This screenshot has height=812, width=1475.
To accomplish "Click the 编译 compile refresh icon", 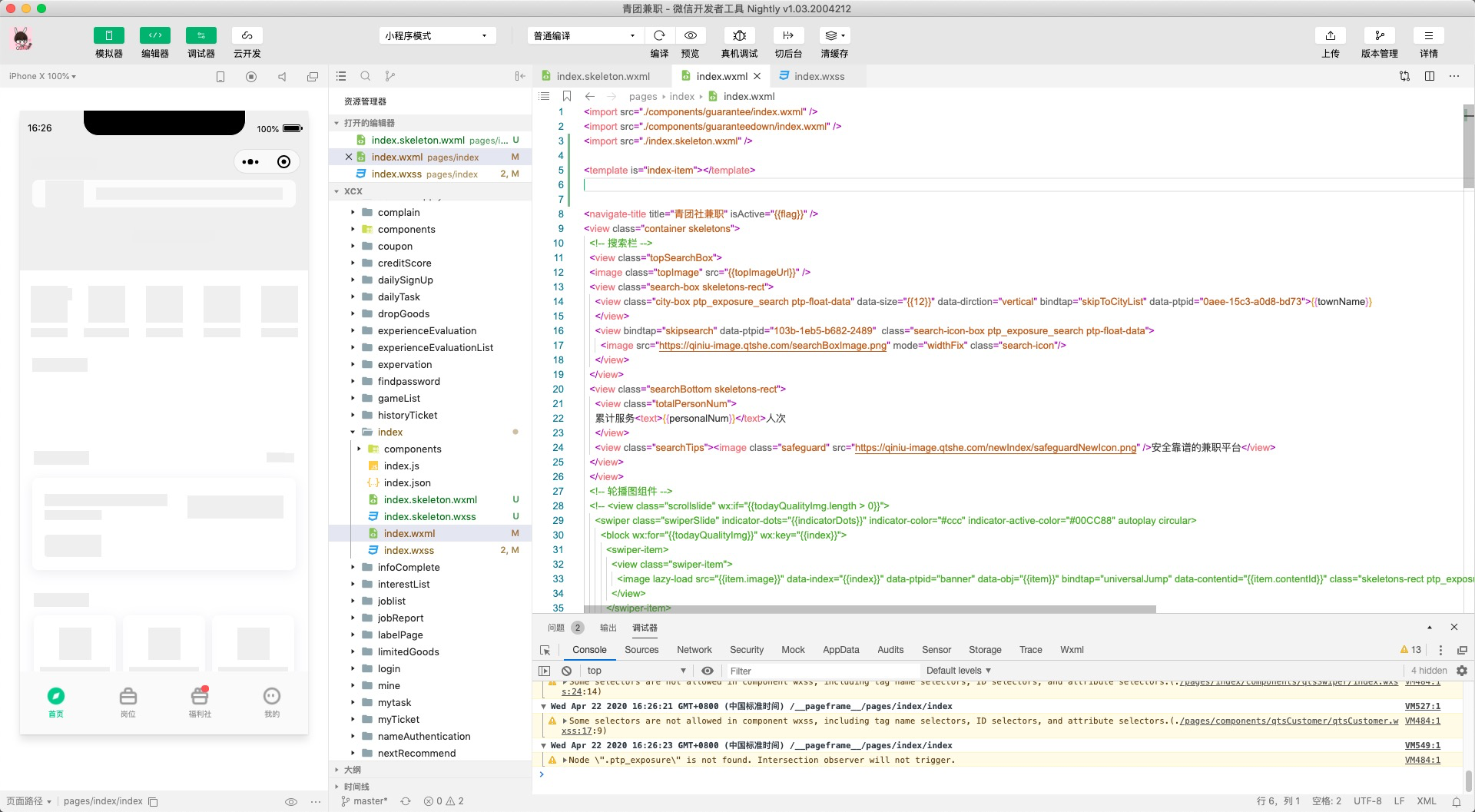I will pos(659,36).
